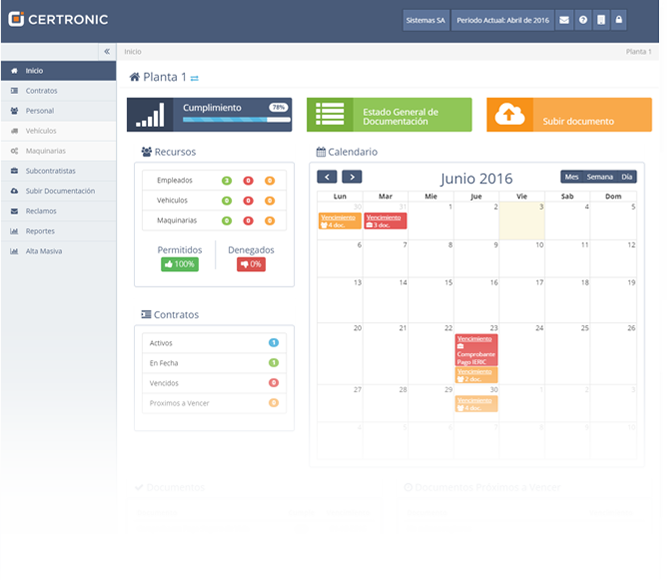Click the lock icon in top bar
Image resolution: width=667 pixels, height=580 pixels.
pos(619,20)
